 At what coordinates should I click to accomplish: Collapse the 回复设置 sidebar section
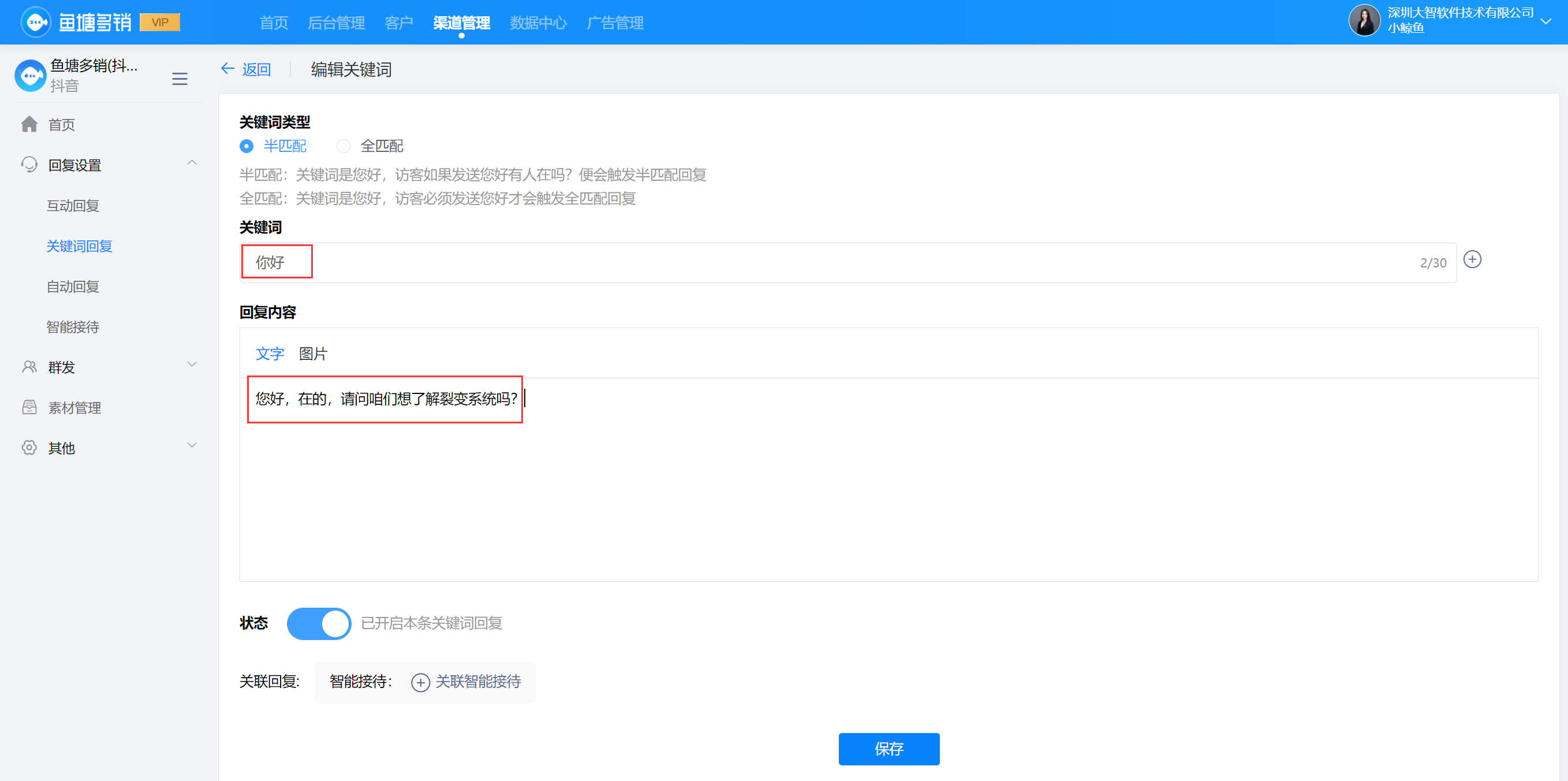coord(192,163)
